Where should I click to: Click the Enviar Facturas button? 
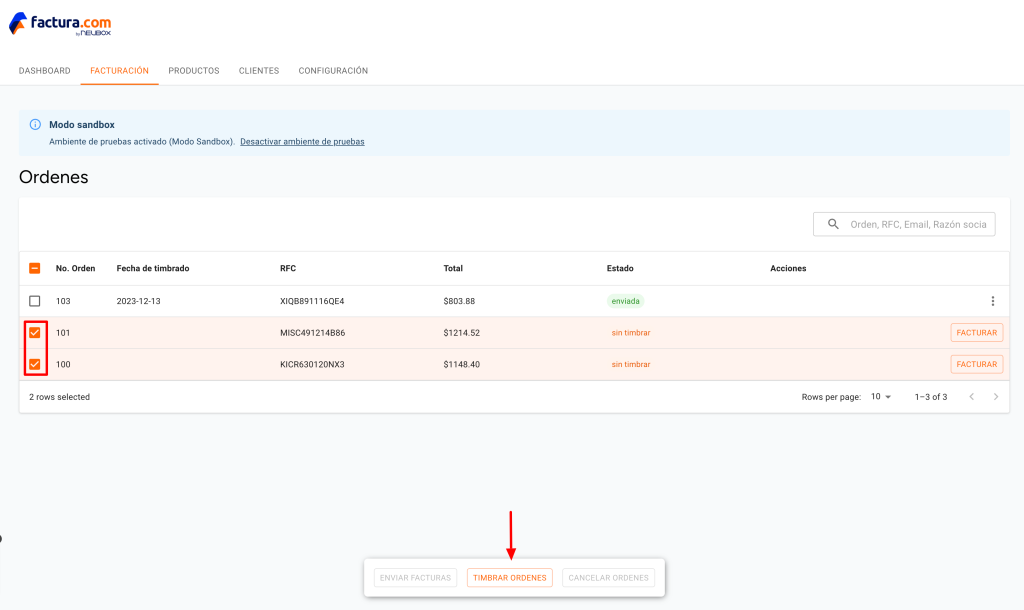tap(415, 578)
